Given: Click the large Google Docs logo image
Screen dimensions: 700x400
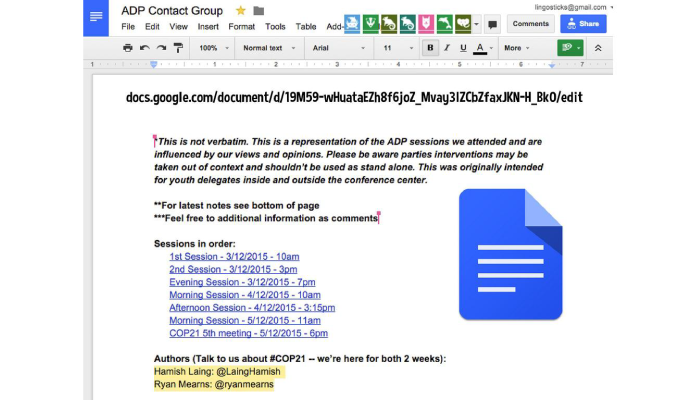Looking at the screenshot, I should pos(510,254).
